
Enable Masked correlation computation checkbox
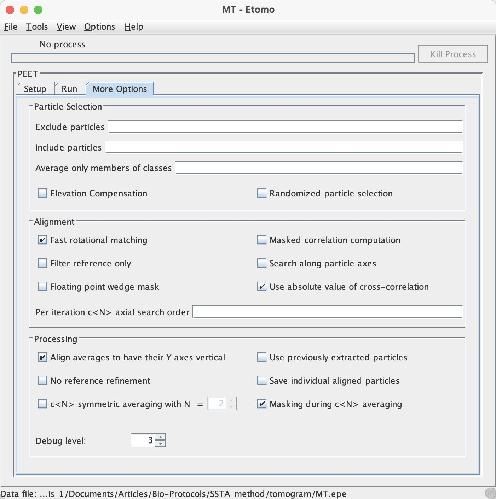click(262, 240)
